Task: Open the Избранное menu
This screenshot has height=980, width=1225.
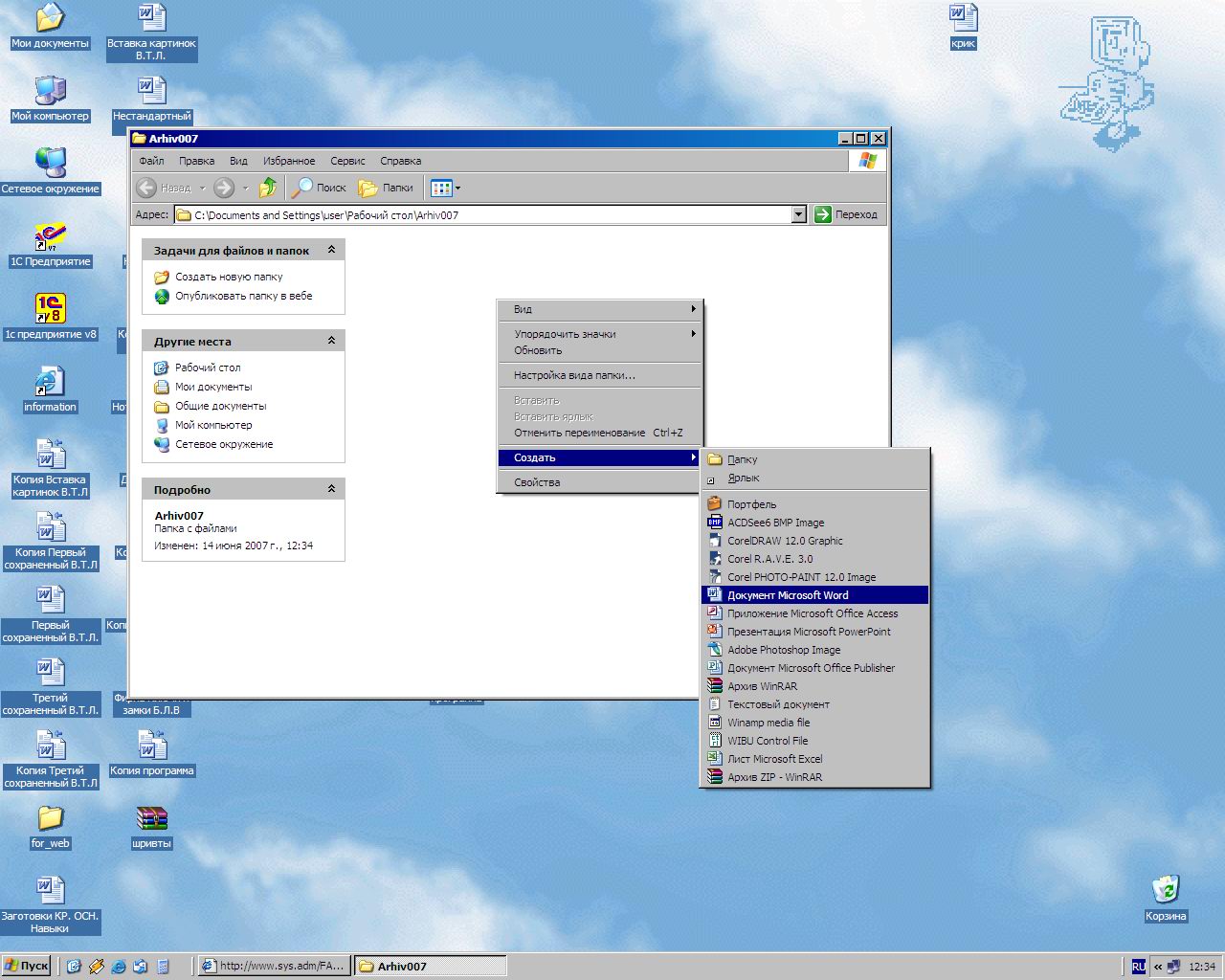Action: (289, 161)
